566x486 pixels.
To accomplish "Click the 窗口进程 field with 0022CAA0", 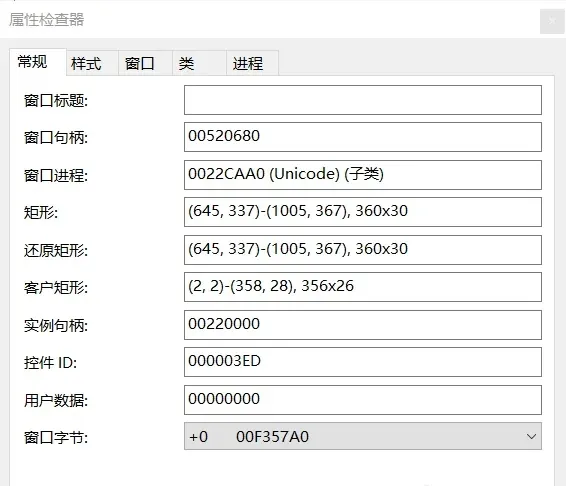I will tap(363, 175).
